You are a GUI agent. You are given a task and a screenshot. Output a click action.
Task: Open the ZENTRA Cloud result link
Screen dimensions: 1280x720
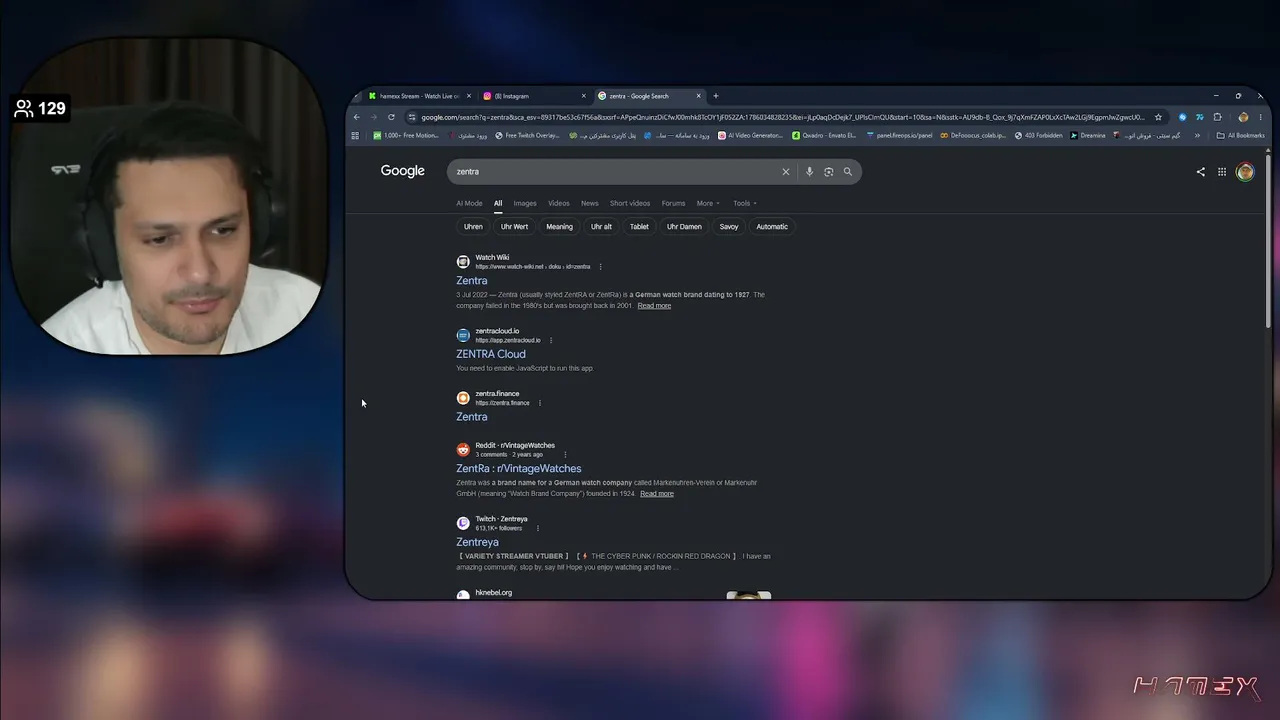tap(491, 354)
